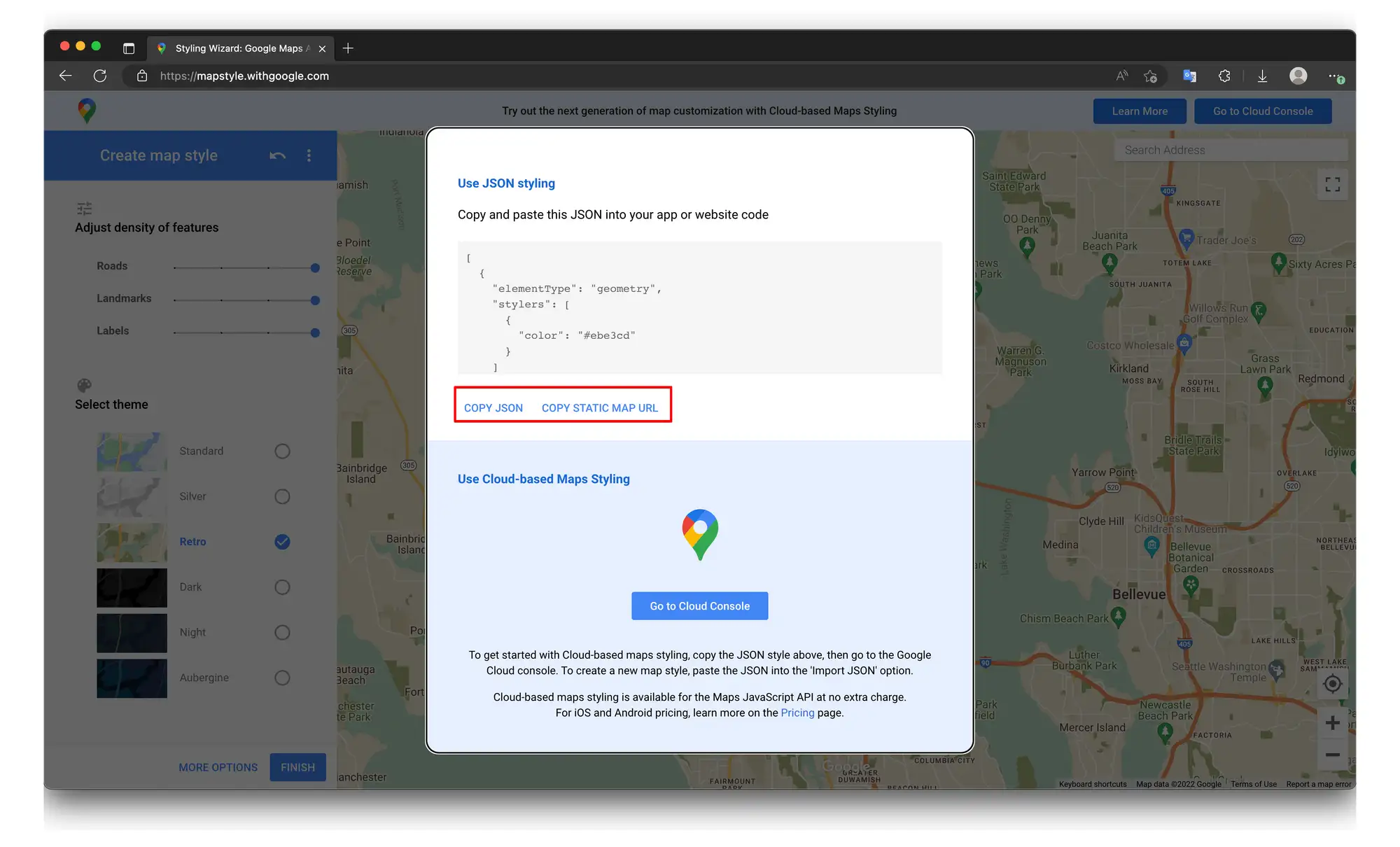Click MORE OPTIONS in the sidebar

218,767
